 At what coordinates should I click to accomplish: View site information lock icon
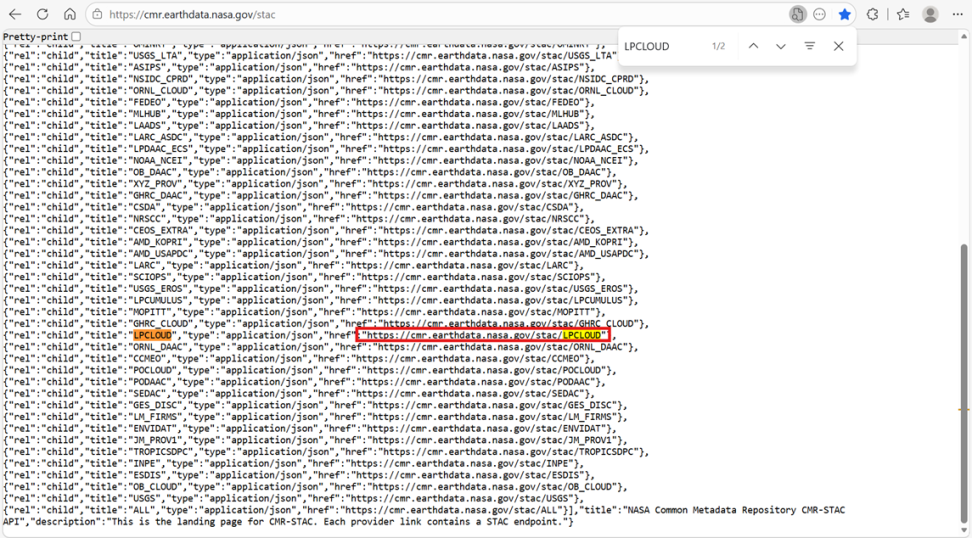point(97,14)
